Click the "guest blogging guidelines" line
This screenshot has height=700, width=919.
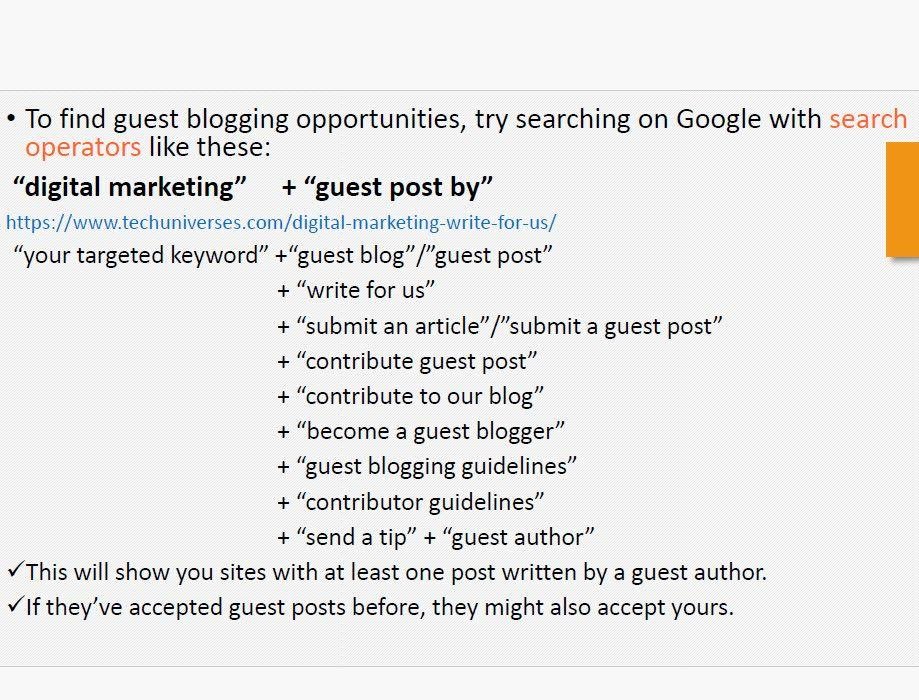point(427,467)
